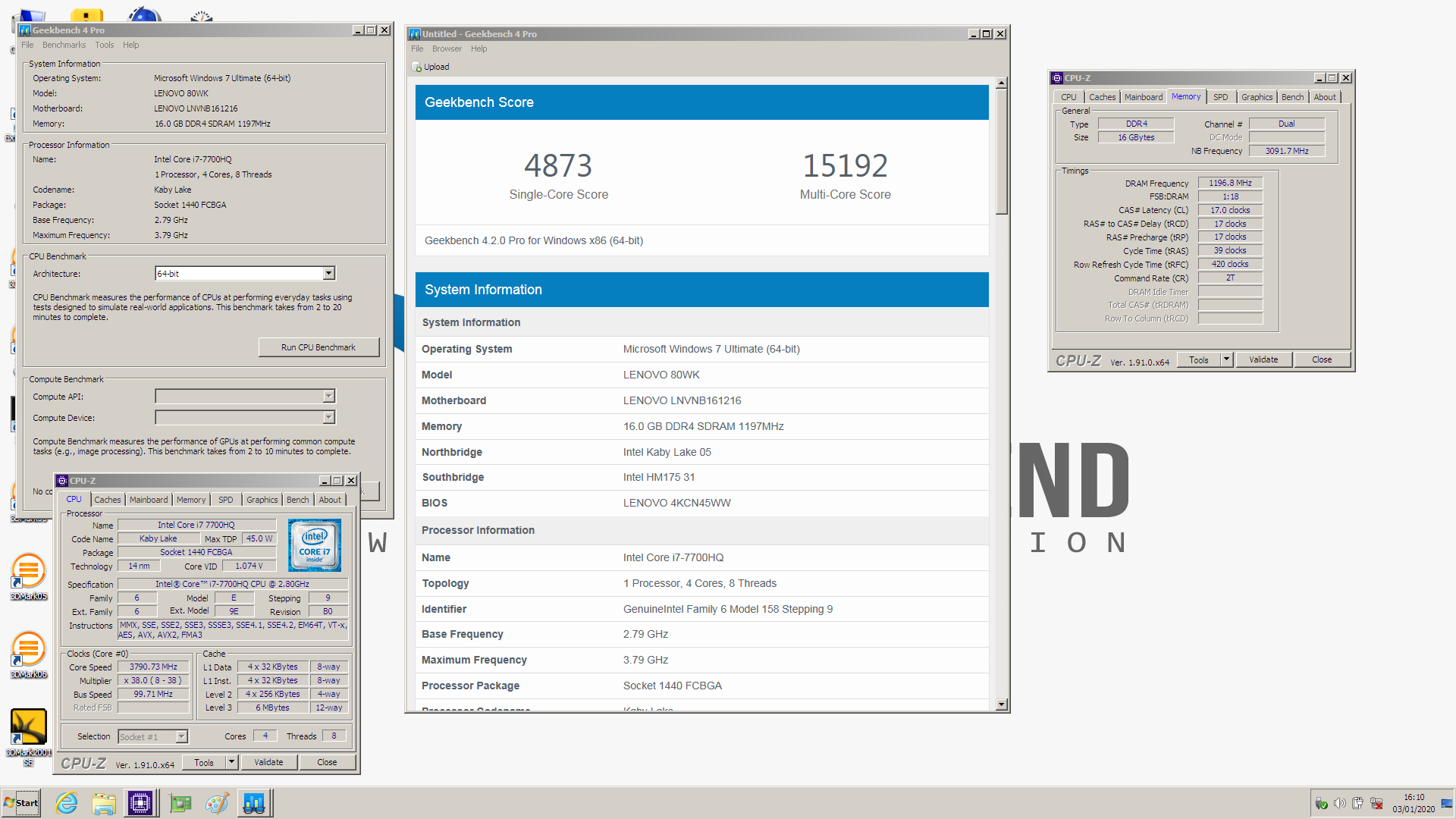Switch to Bench tab in memory CPU-Z window
The height and width of the screenshot is (819, 1456).
(x=1293, y=97)
